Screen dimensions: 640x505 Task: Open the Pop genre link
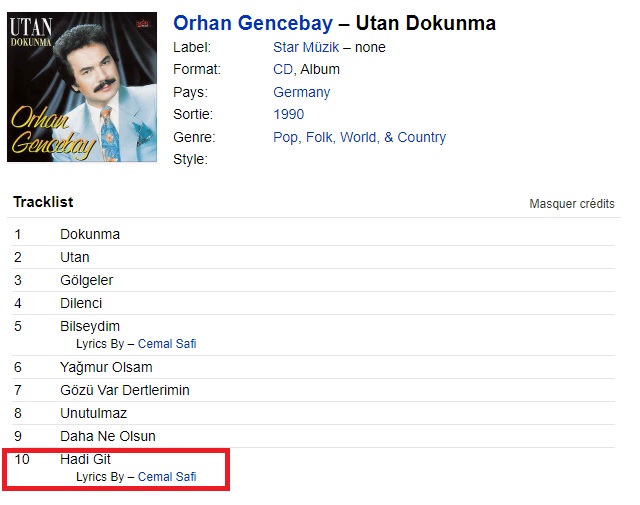[x=287, y=137]
